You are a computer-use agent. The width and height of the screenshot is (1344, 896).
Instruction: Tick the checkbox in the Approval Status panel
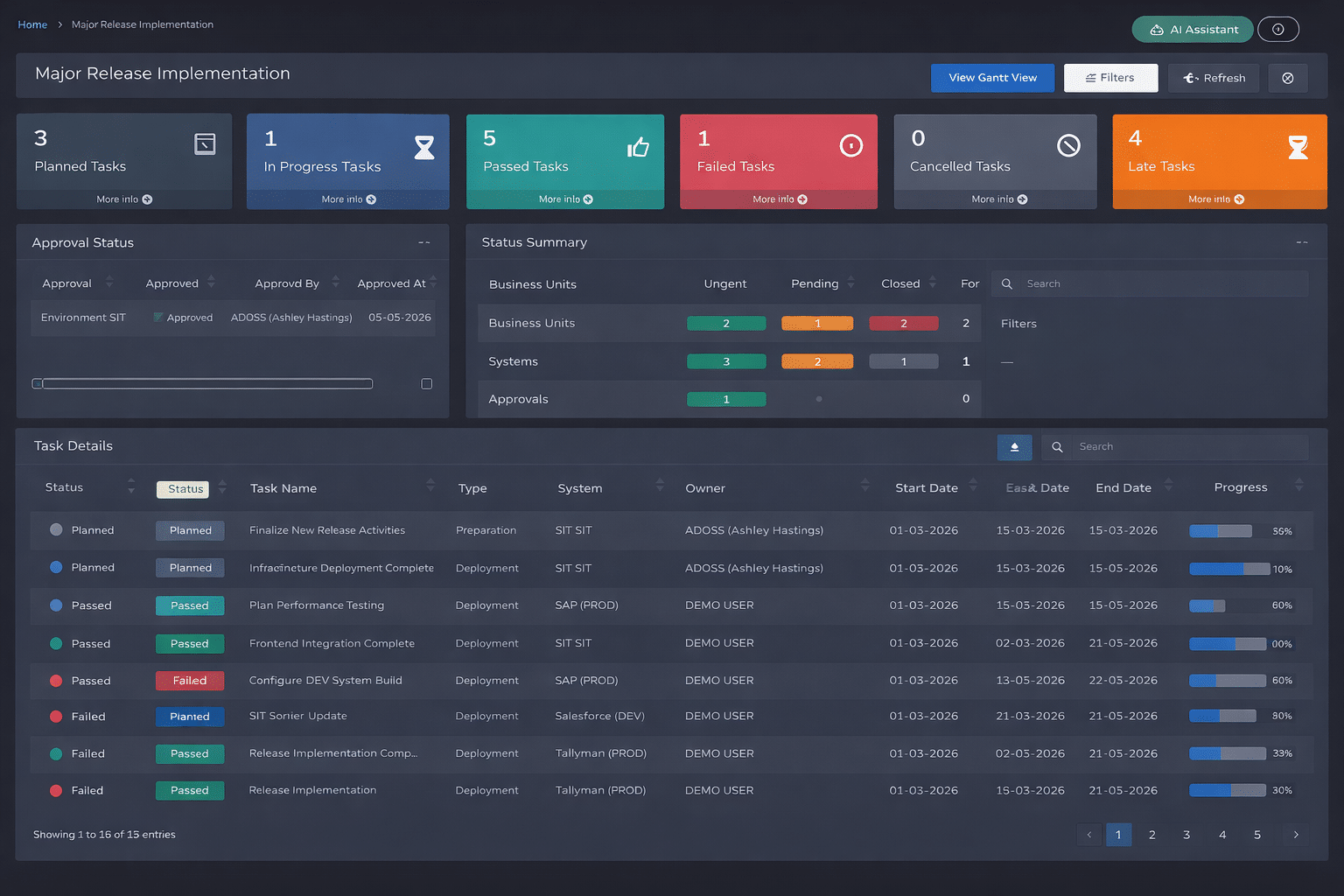tap(427, 384)
